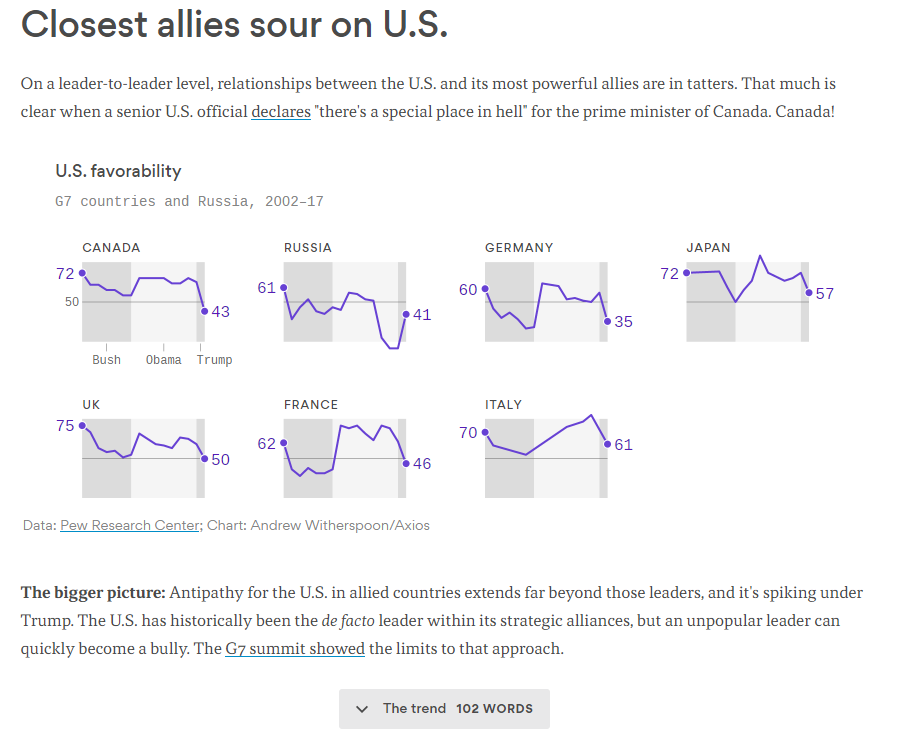This screenshot has height=731, width=899.
Task: Click the Russia favorability chart
Action: click(x=345, y=302)
